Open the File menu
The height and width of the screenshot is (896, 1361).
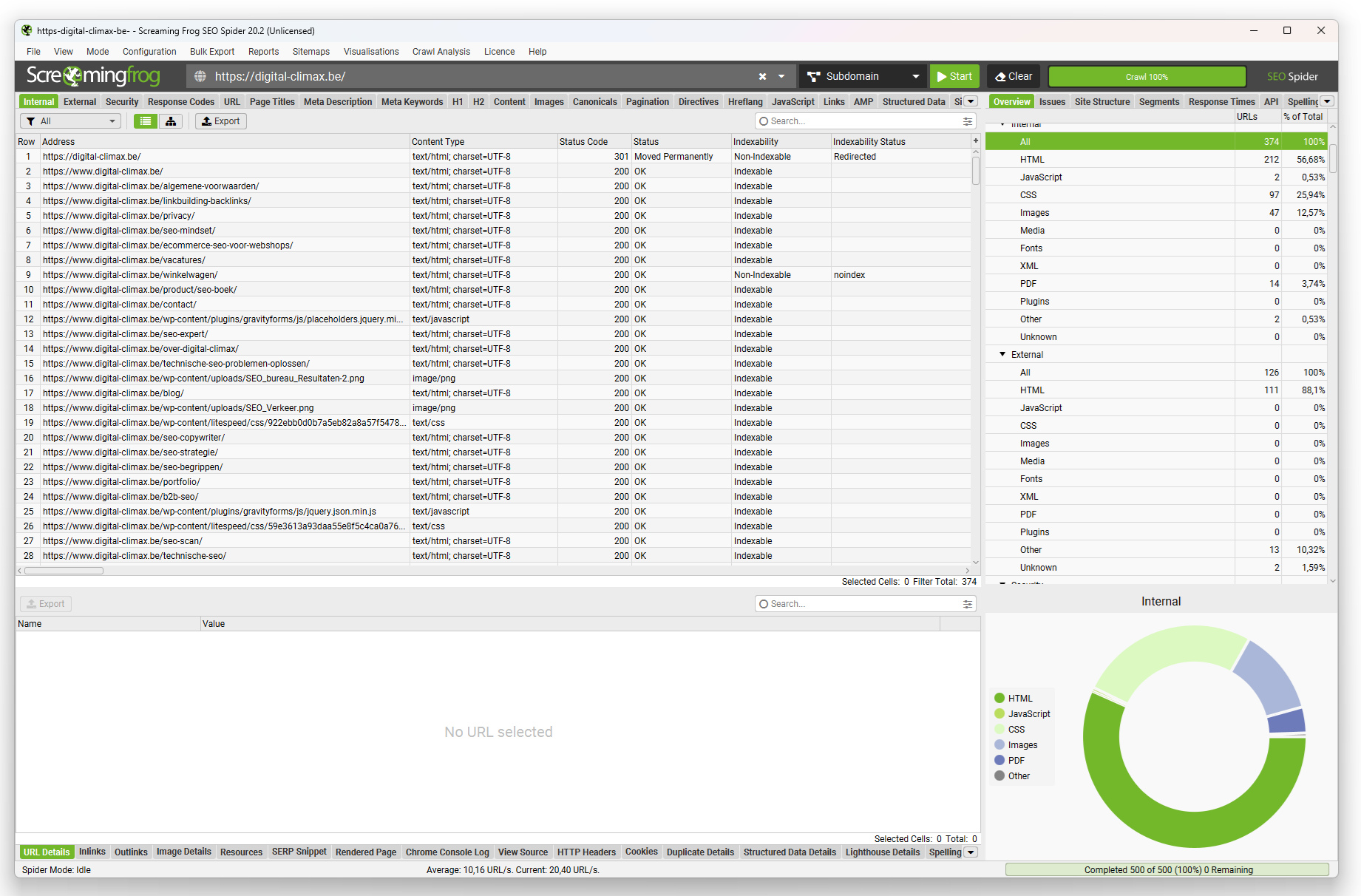(33, 52)
